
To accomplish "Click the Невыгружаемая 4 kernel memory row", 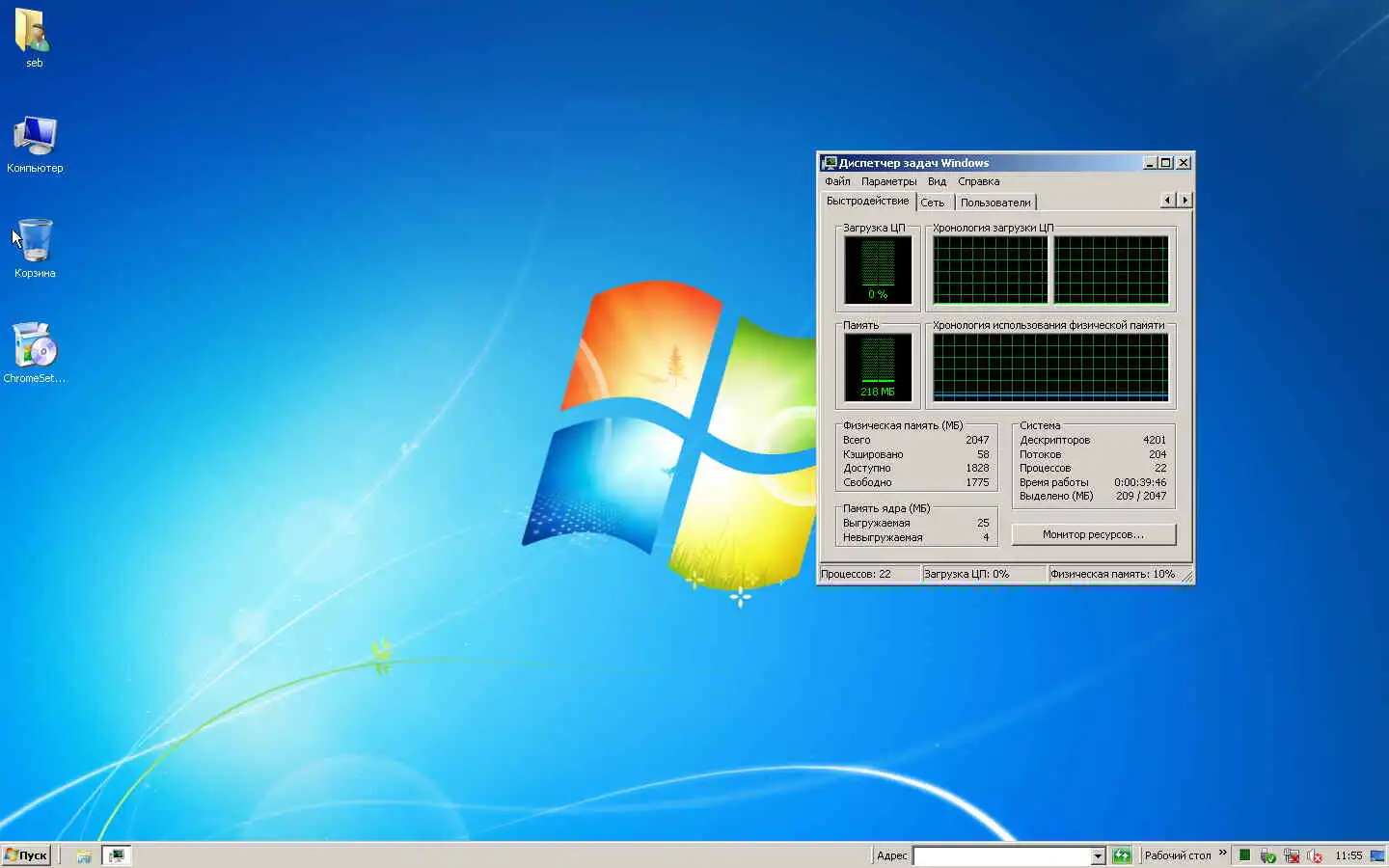I will (915, 537).
